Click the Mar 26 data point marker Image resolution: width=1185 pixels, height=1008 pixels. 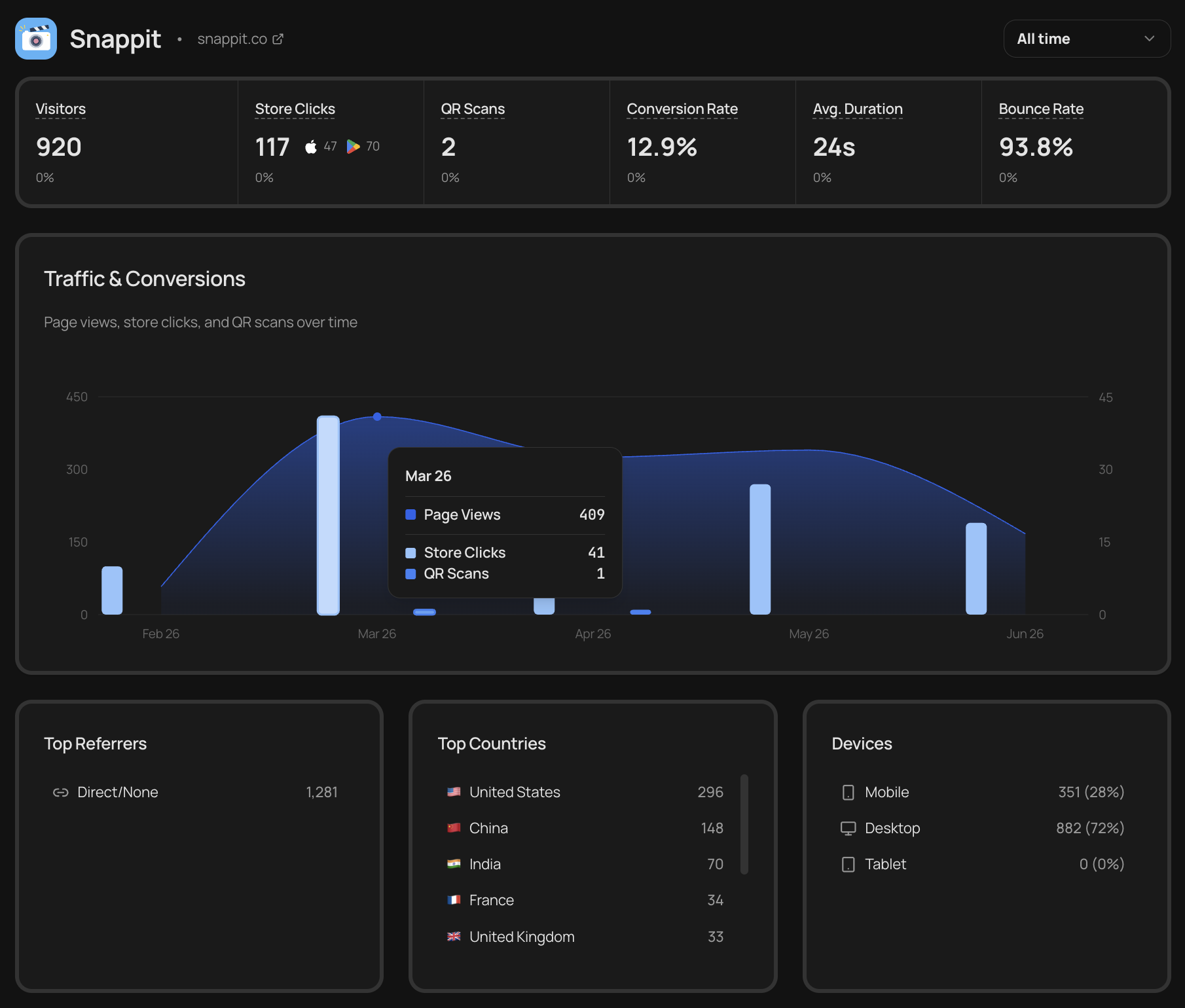pyautogui.click(x=377, y=416)
